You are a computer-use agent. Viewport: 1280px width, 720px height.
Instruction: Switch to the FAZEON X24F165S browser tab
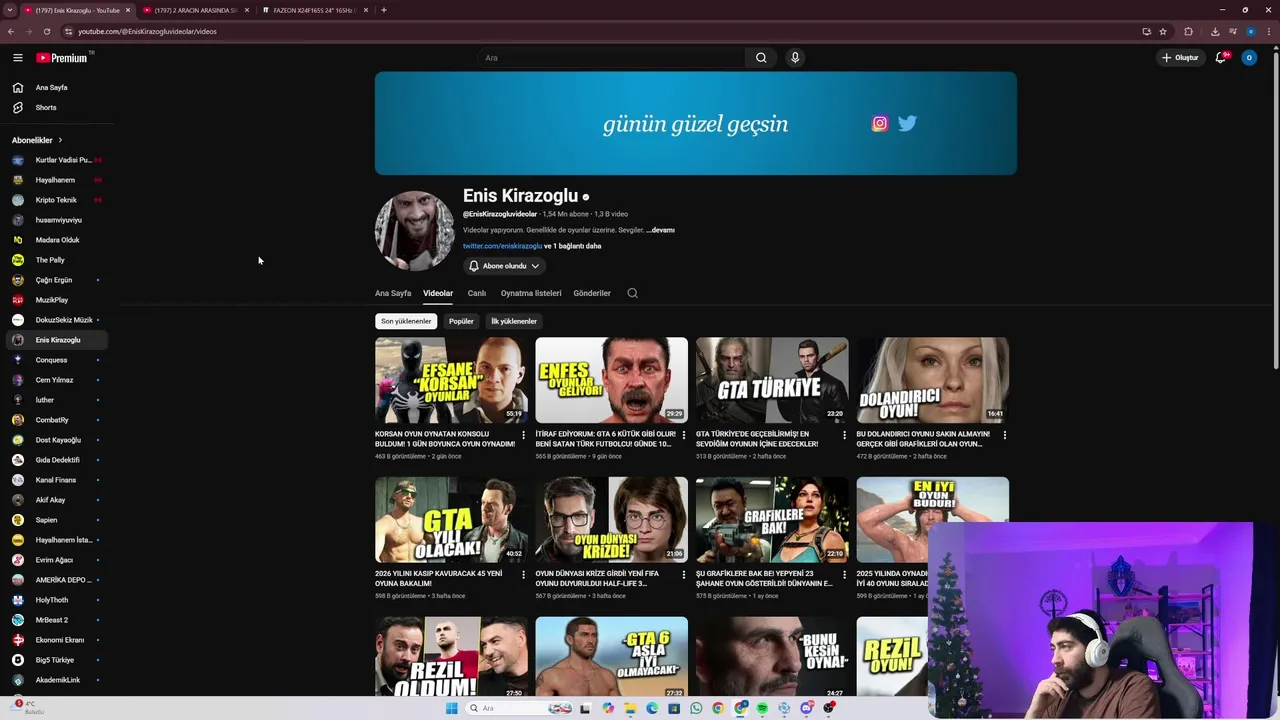(313, 10)
